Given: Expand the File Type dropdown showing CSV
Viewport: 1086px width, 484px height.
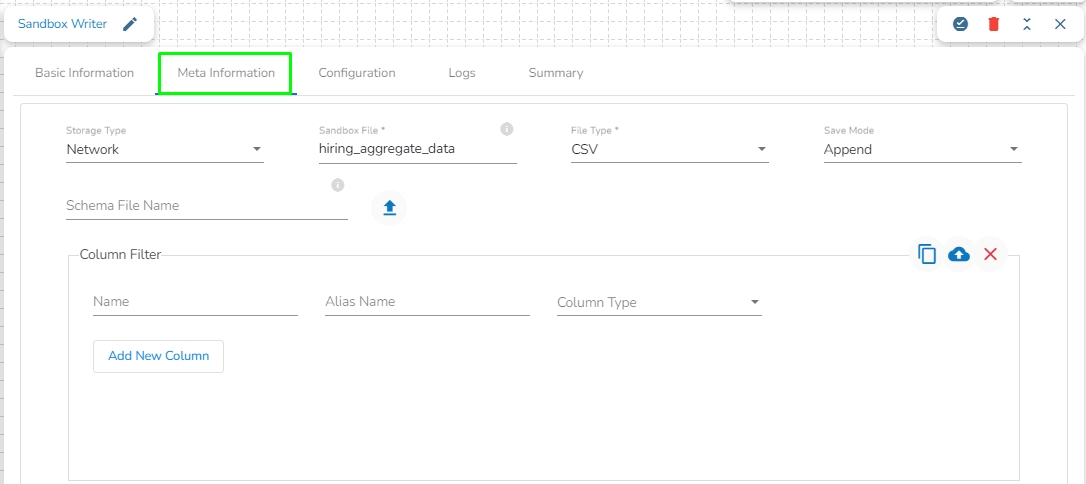Looking at the screenshot, I should coord(669,150).
